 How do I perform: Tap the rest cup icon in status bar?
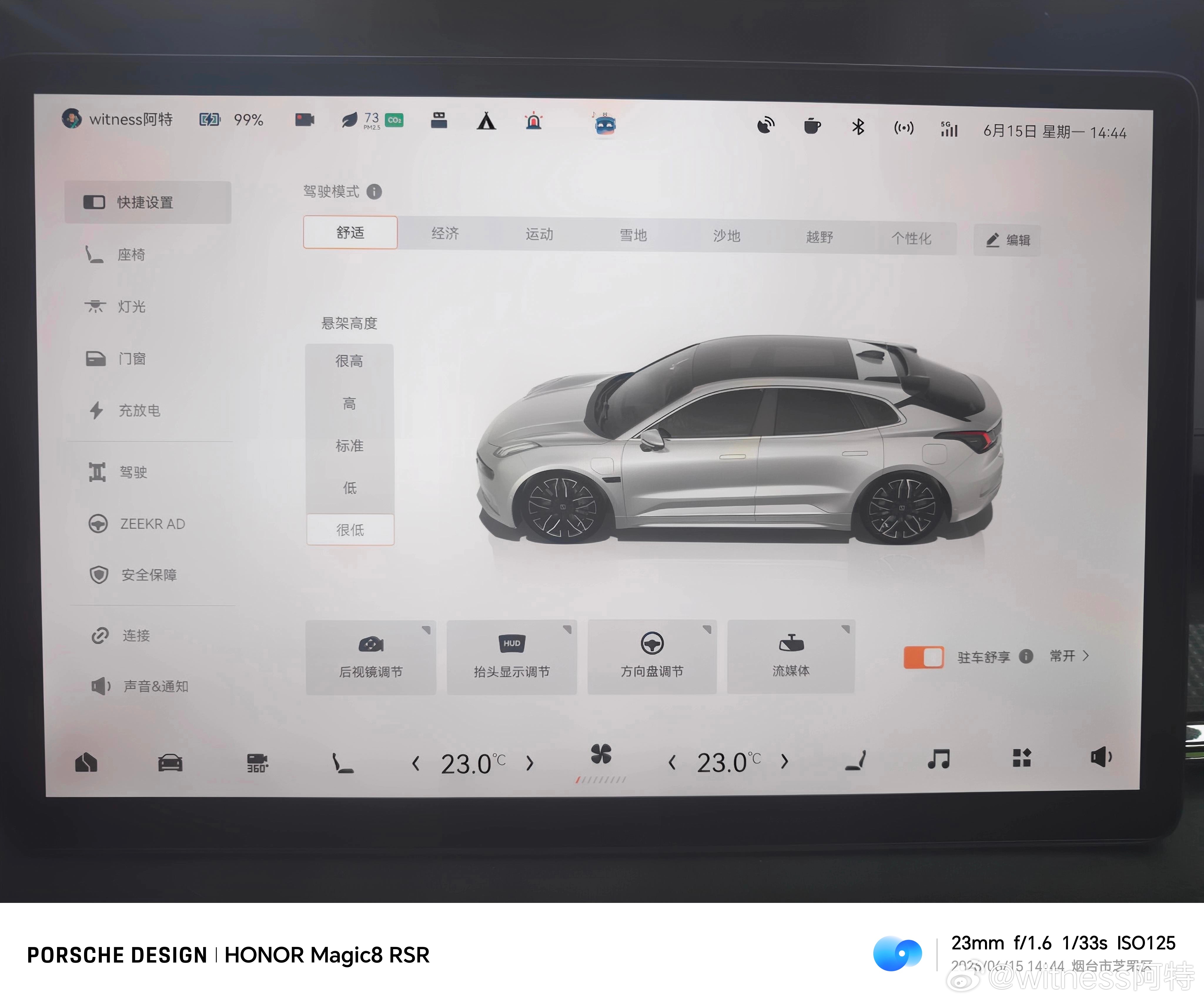pos(812,125)
